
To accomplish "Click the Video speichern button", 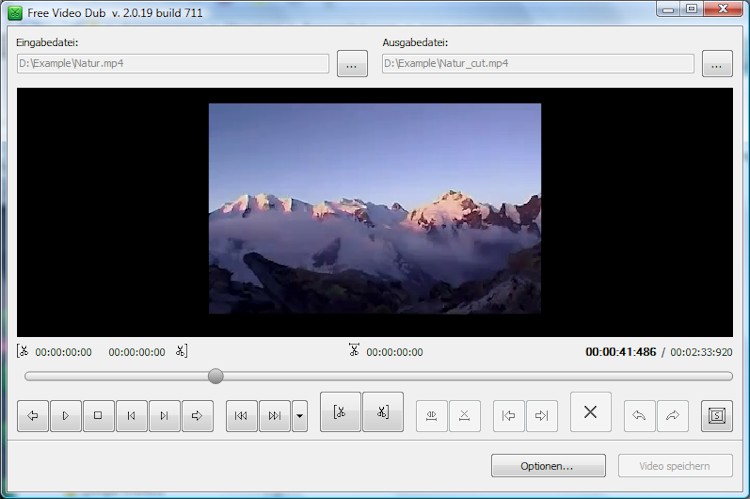I will [675, 466].
